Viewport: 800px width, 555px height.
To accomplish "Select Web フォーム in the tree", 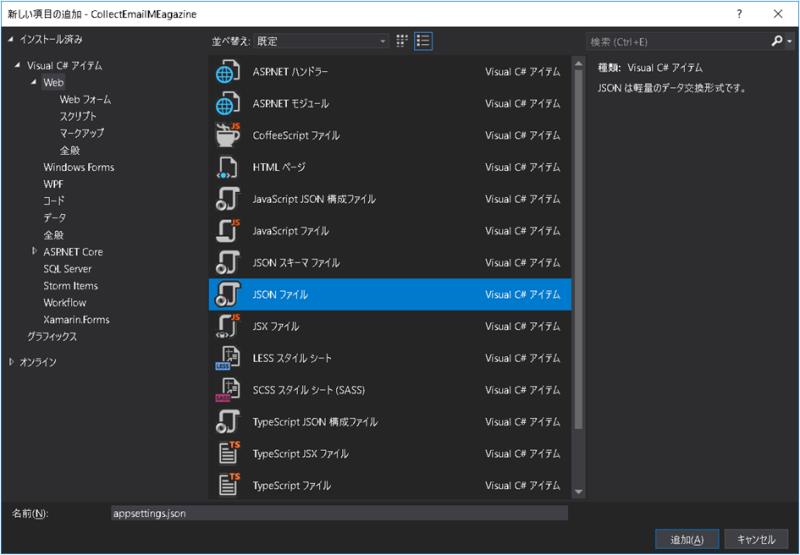I will click(85, 99).
